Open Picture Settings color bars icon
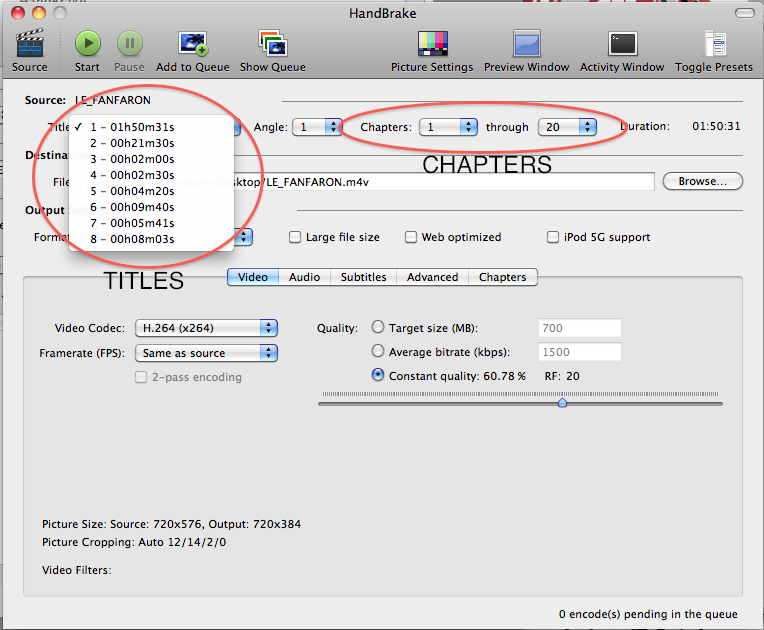 (433, 44)
